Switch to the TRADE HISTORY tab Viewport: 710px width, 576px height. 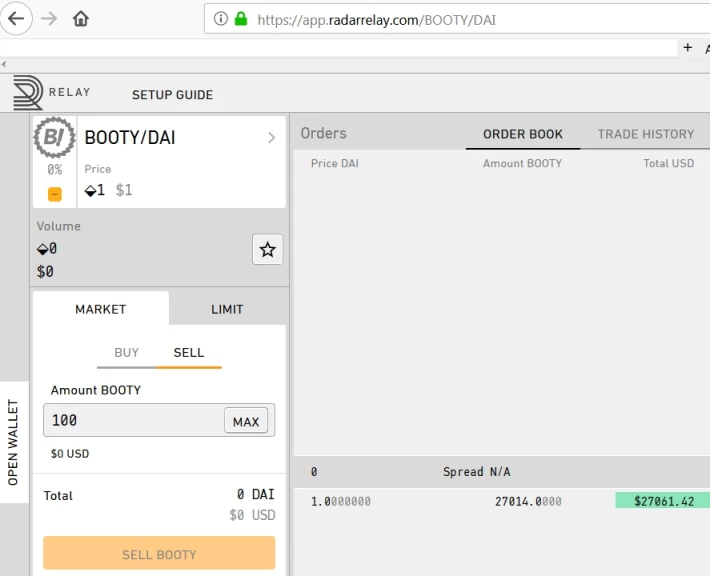(646, 134)
